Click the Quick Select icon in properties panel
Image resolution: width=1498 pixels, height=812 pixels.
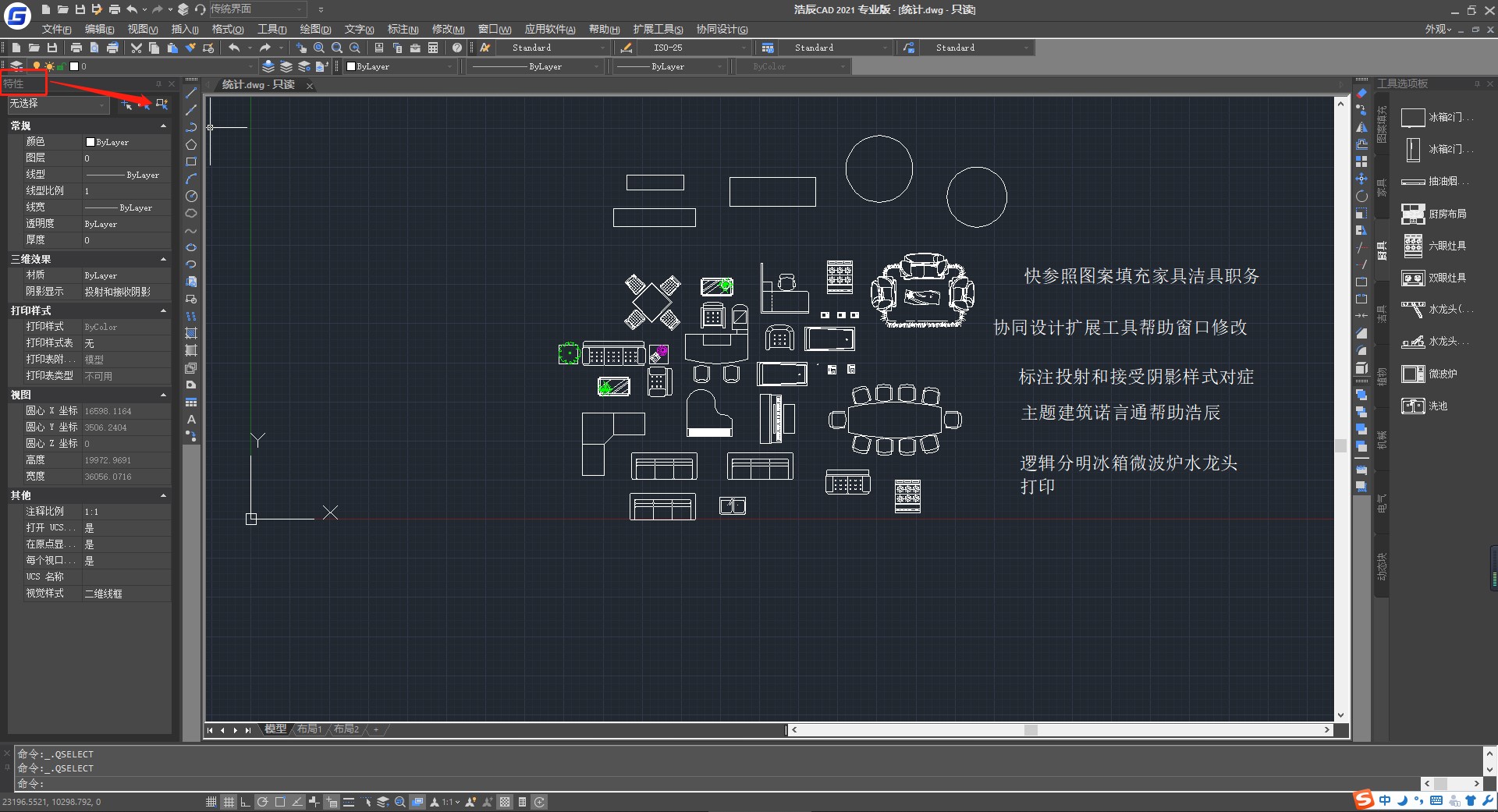tap(162, 104)
